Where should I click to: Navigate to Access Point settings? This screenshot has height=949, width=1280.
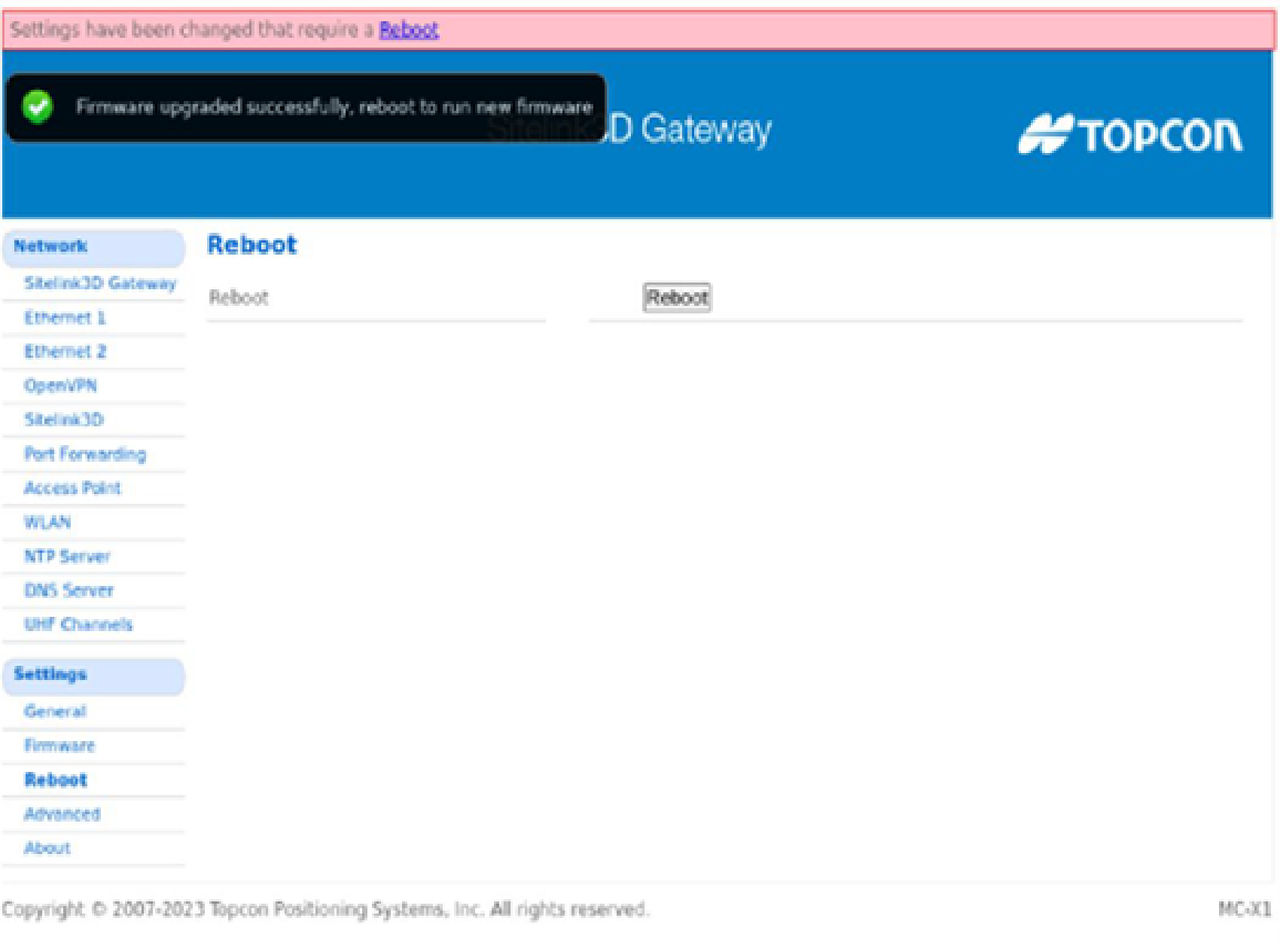click(73, 488)
